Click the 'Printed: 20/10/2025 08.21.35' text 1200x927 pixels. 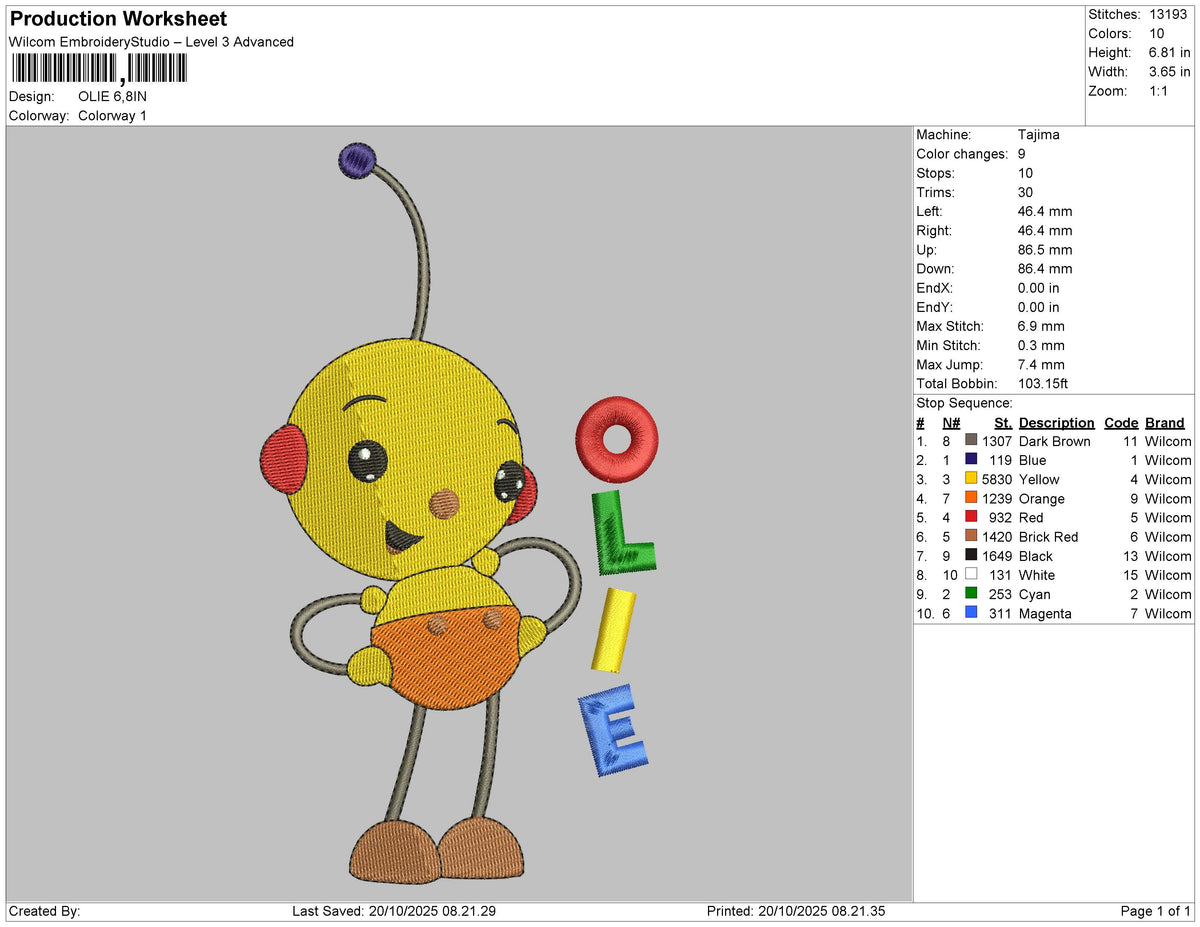pos(795,911)
